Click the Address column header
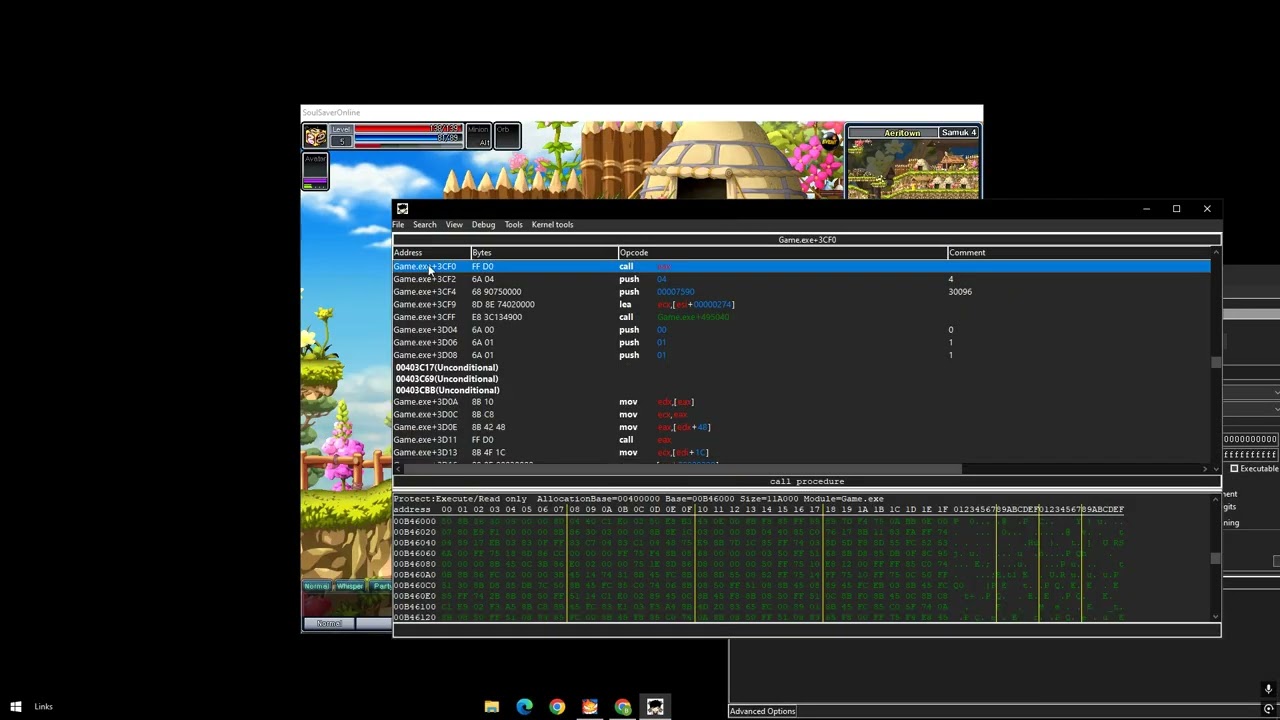The height and width of the screenshot is (720, 1280). (431, 253)
